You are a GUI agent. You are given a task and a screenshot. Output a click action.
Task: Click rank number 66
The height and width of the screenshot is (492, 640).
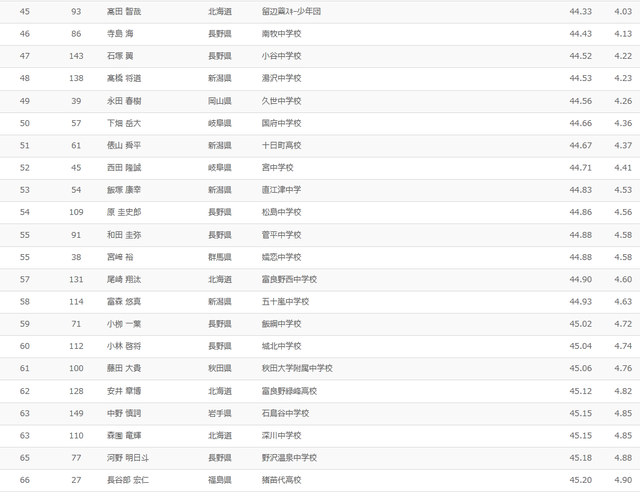point(24,480)
